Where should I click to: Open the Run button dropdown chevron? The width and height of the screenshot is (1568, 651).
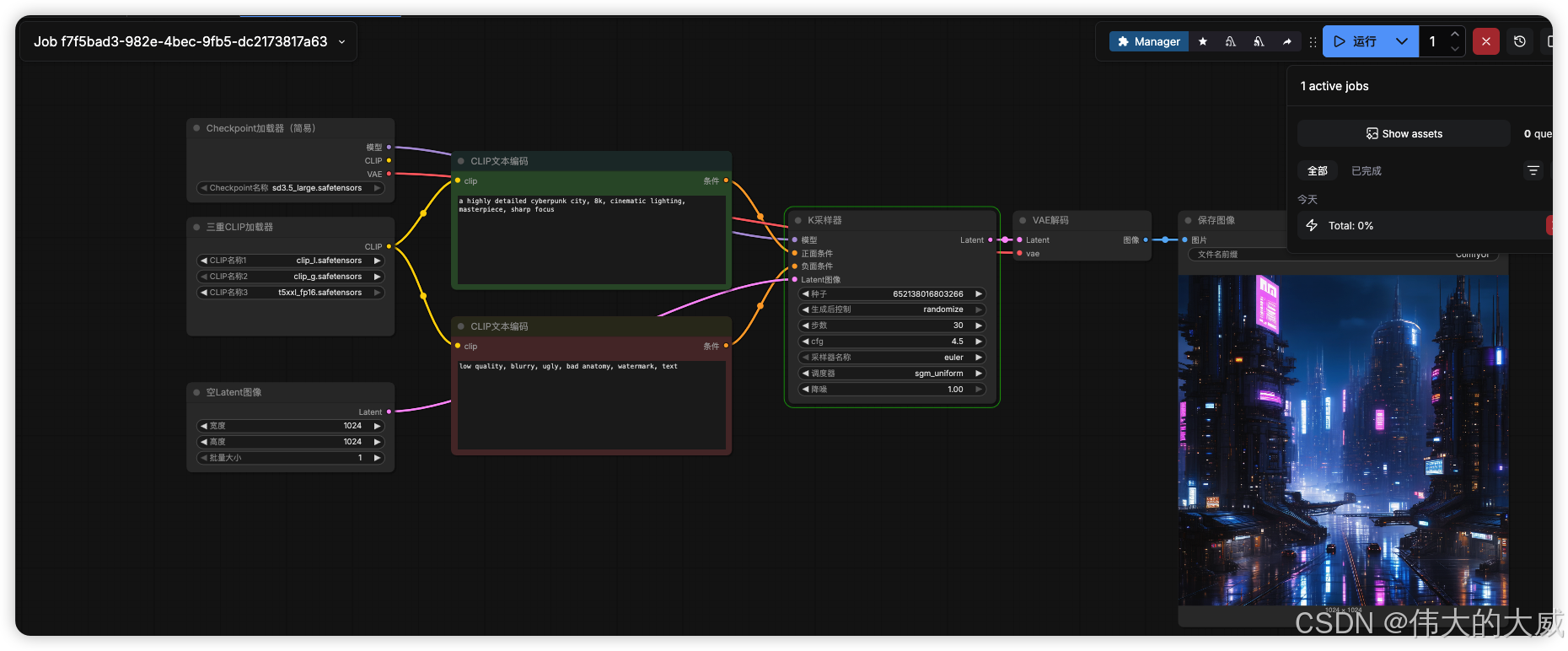pyautogui.click(x=1401, y=41)
